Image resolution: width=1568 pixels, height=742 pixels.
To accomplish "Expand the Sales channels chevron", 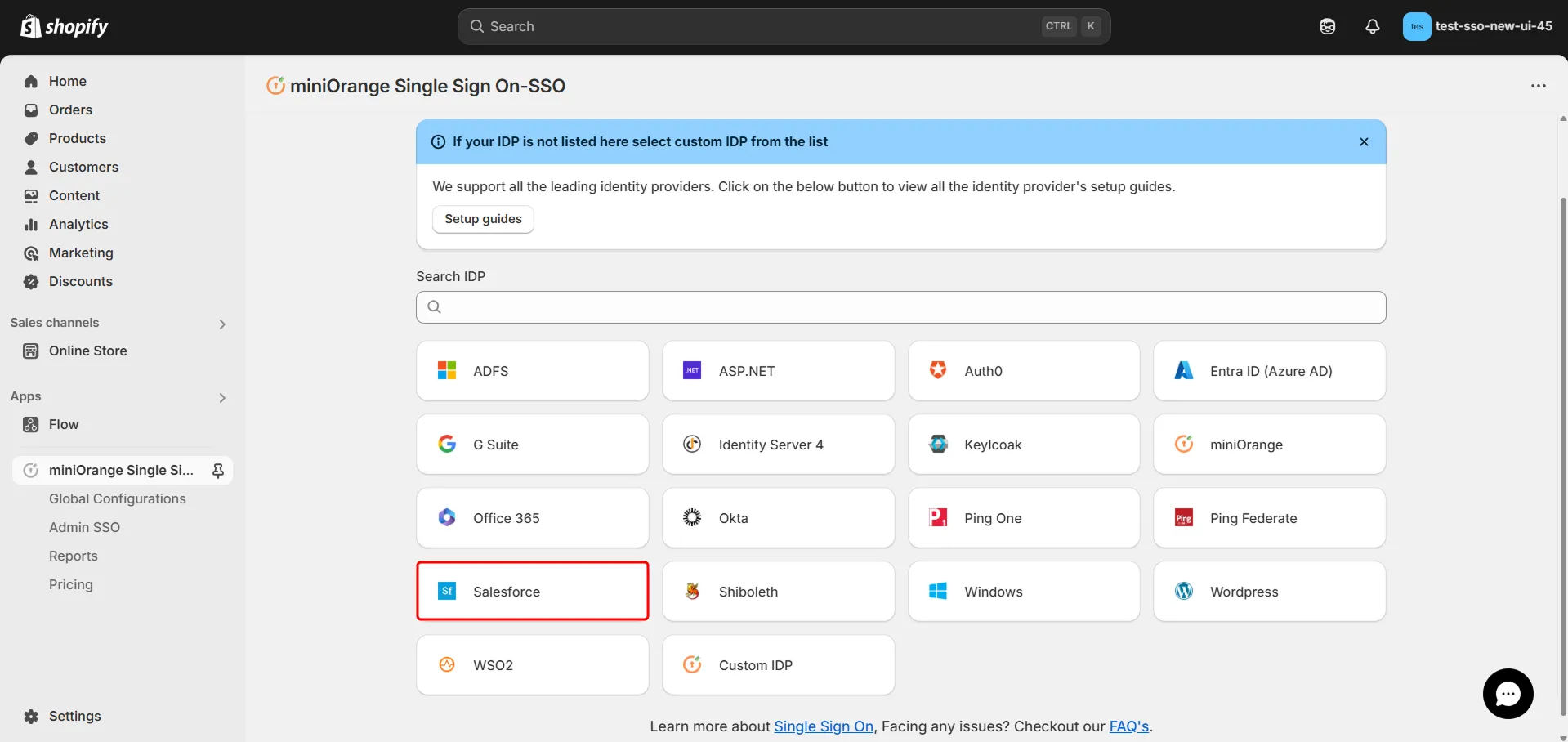I will 222,324.
